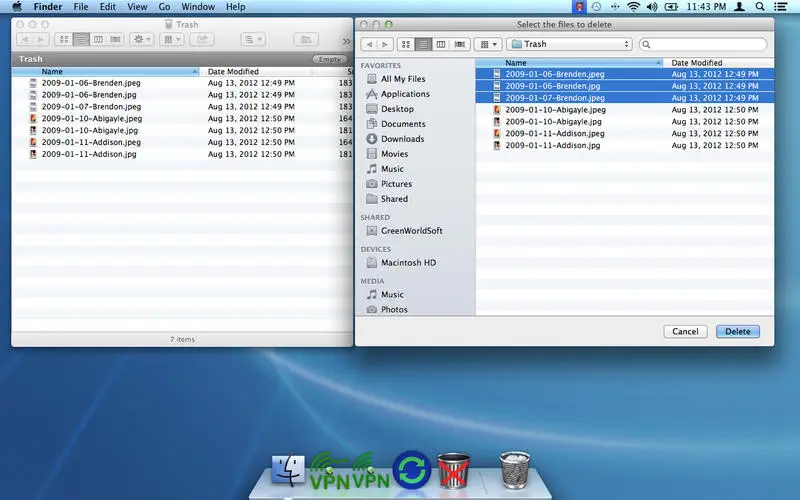Expand the toolbar overflow chevron in Trash window
Viewport: 800px width, 500px height.
[x=346, y=41]
